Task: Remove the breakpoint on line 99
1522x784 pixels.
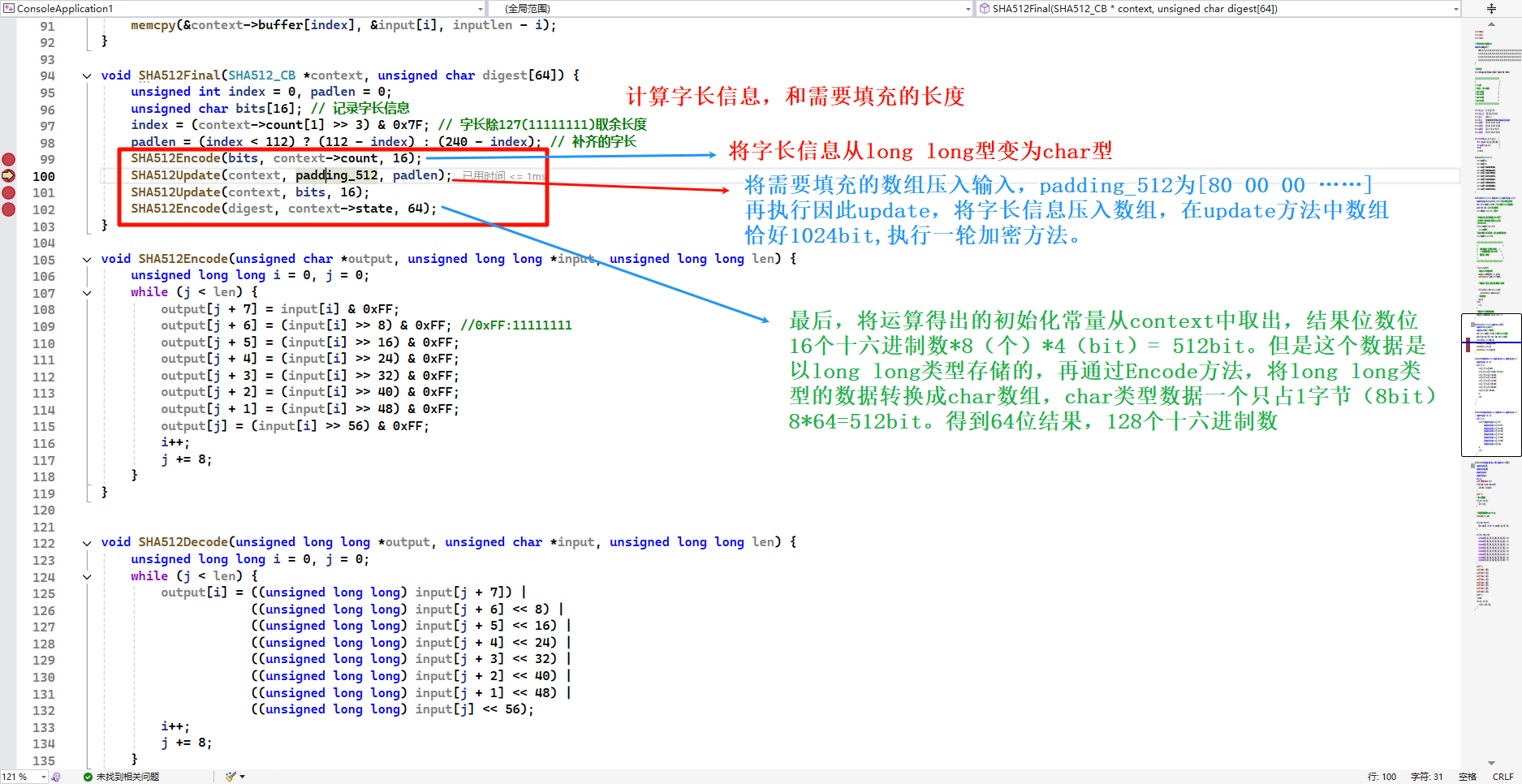Action: (9, 159)
